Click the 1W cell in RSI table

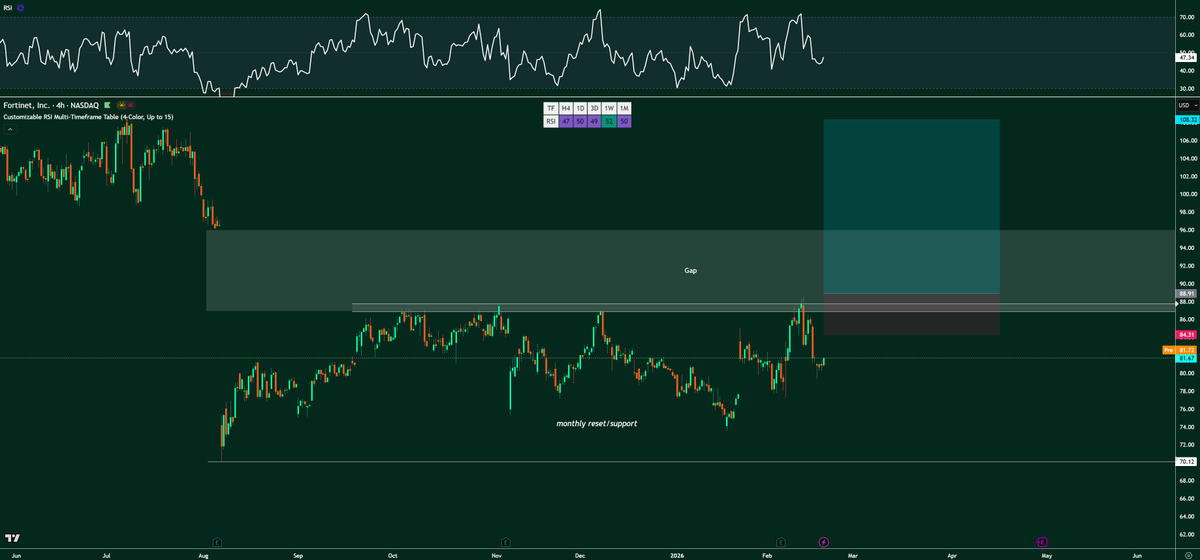(x=610, y=108)
